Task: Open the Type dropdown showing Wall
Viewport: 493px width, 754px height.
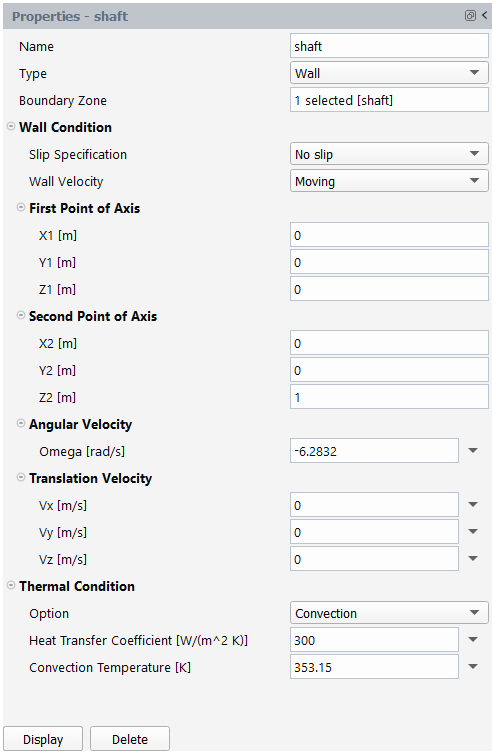Action: (x=389, y=73)
